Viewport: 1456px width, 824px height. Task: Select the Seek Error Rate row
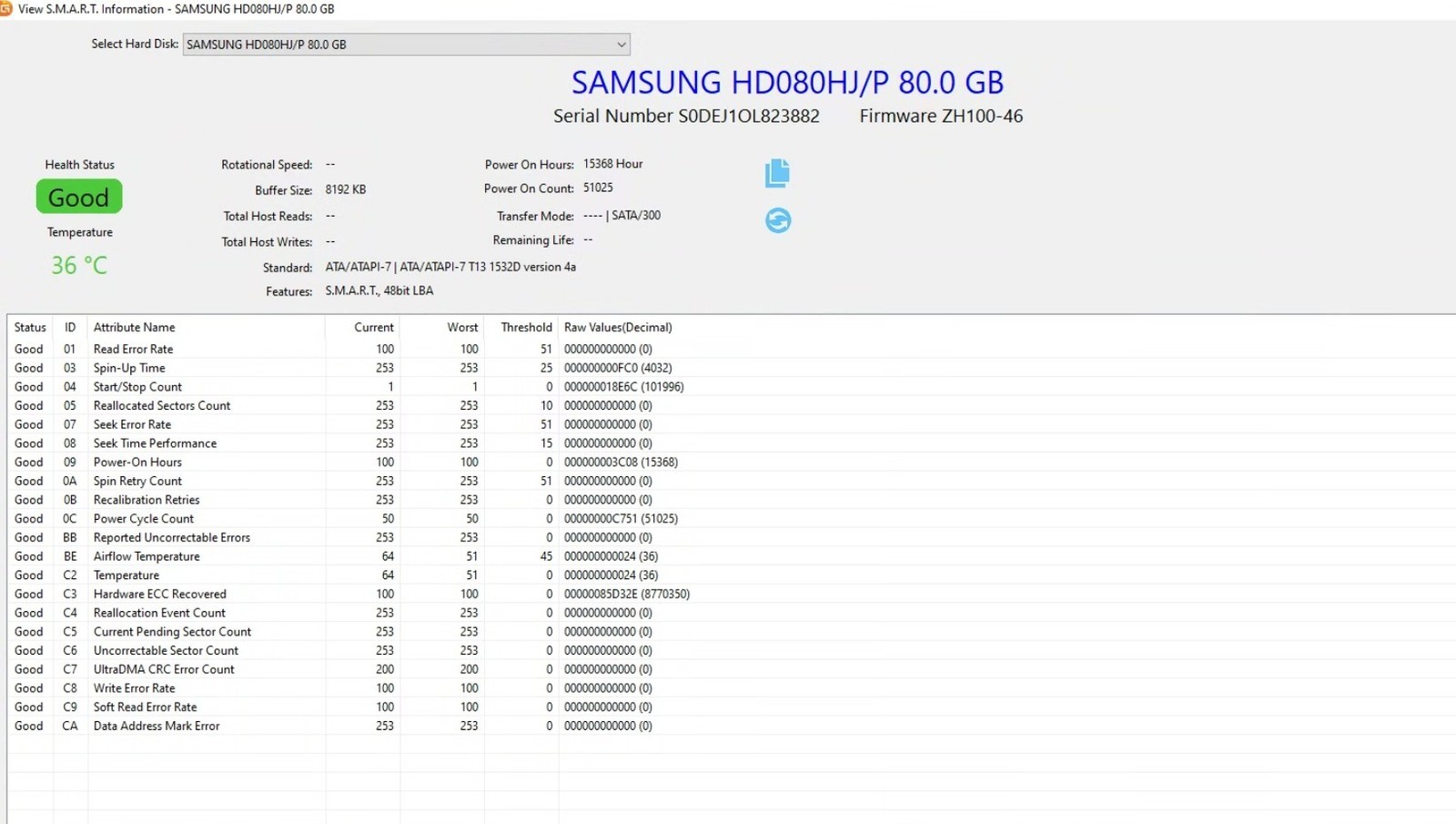point(732,424)
